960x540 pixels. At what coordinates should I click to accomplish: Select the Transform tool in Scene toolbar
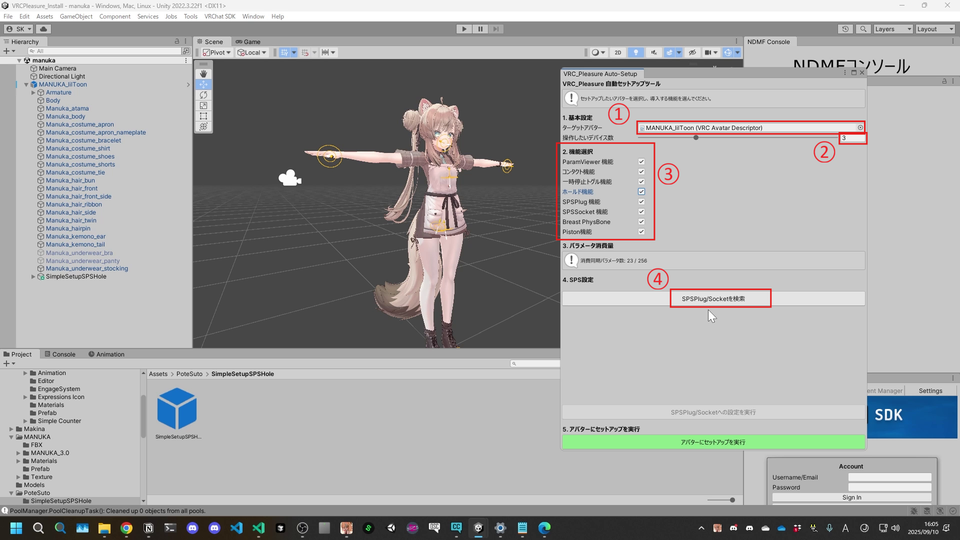(x=203, y=127)
